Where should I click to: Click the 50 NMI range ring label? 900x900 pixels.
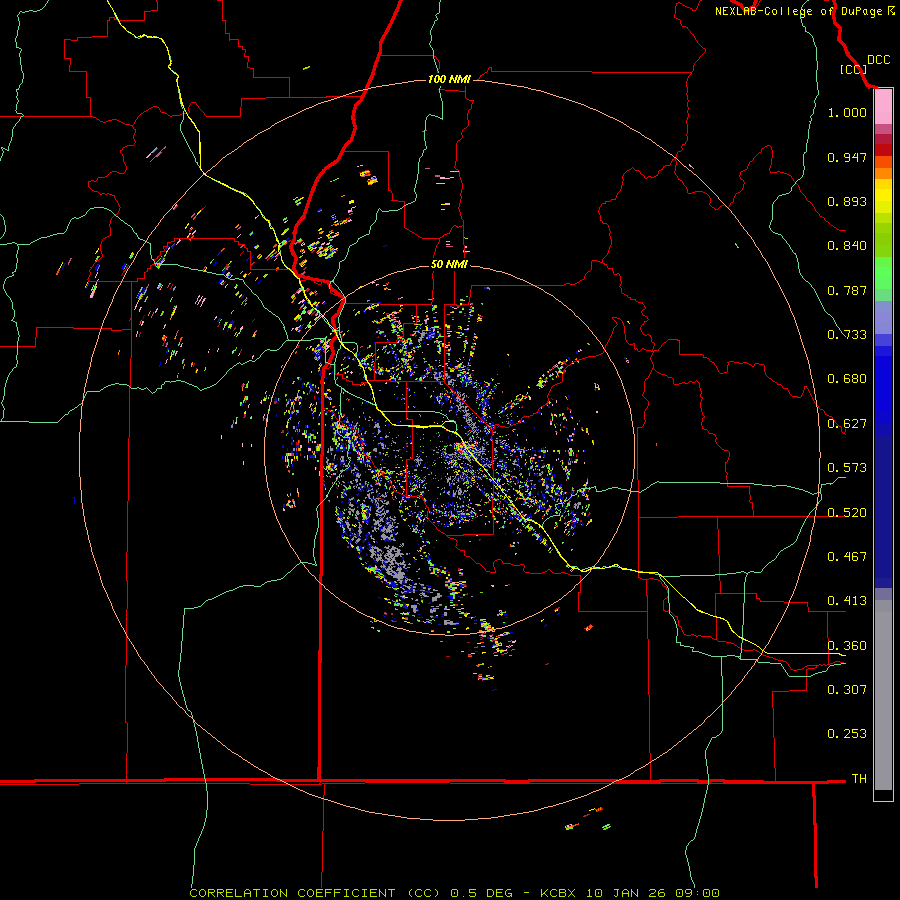coord(449,264)
